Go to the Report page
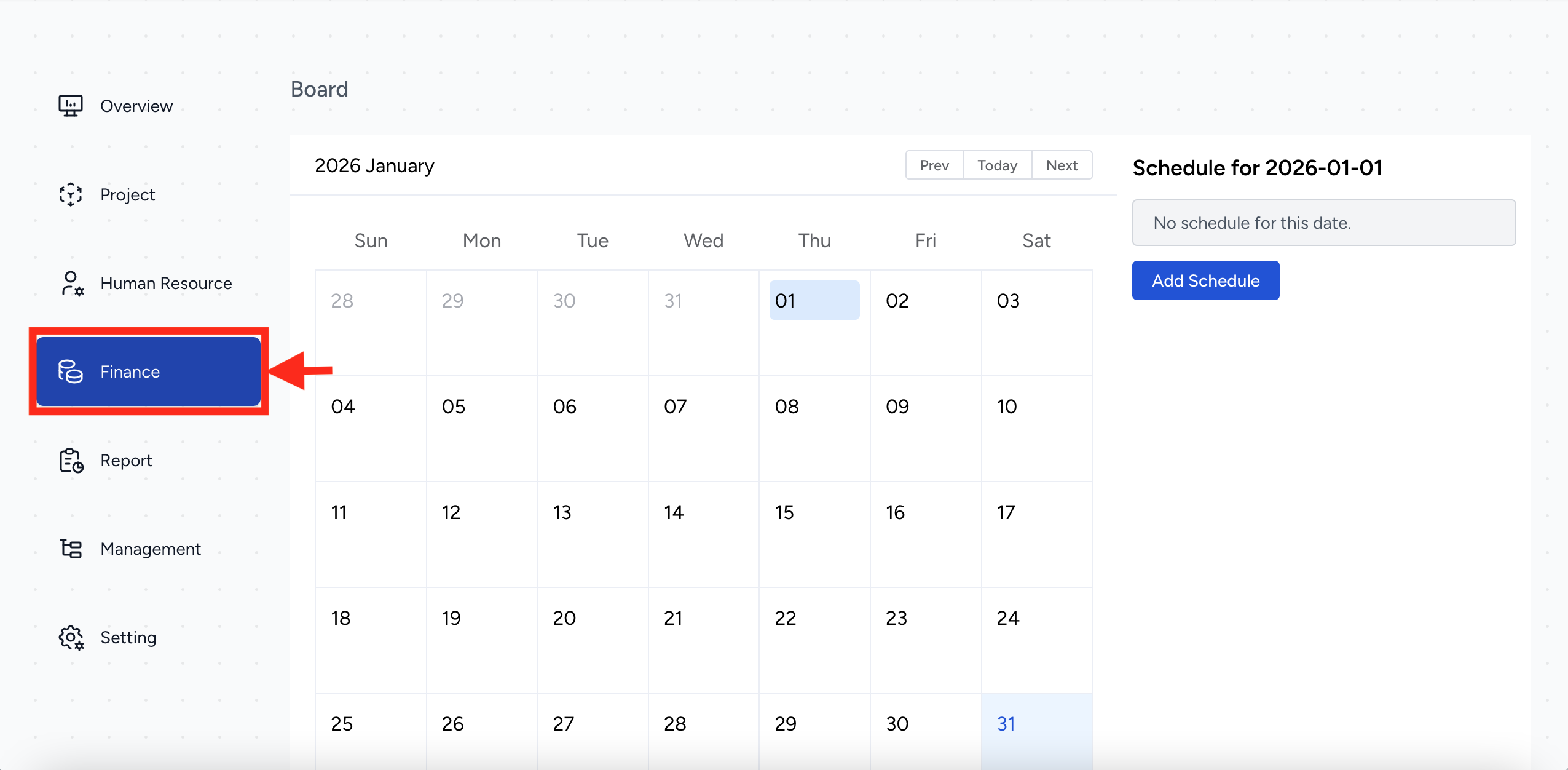The image size is (1568, 770). click(x=126, y=460)
